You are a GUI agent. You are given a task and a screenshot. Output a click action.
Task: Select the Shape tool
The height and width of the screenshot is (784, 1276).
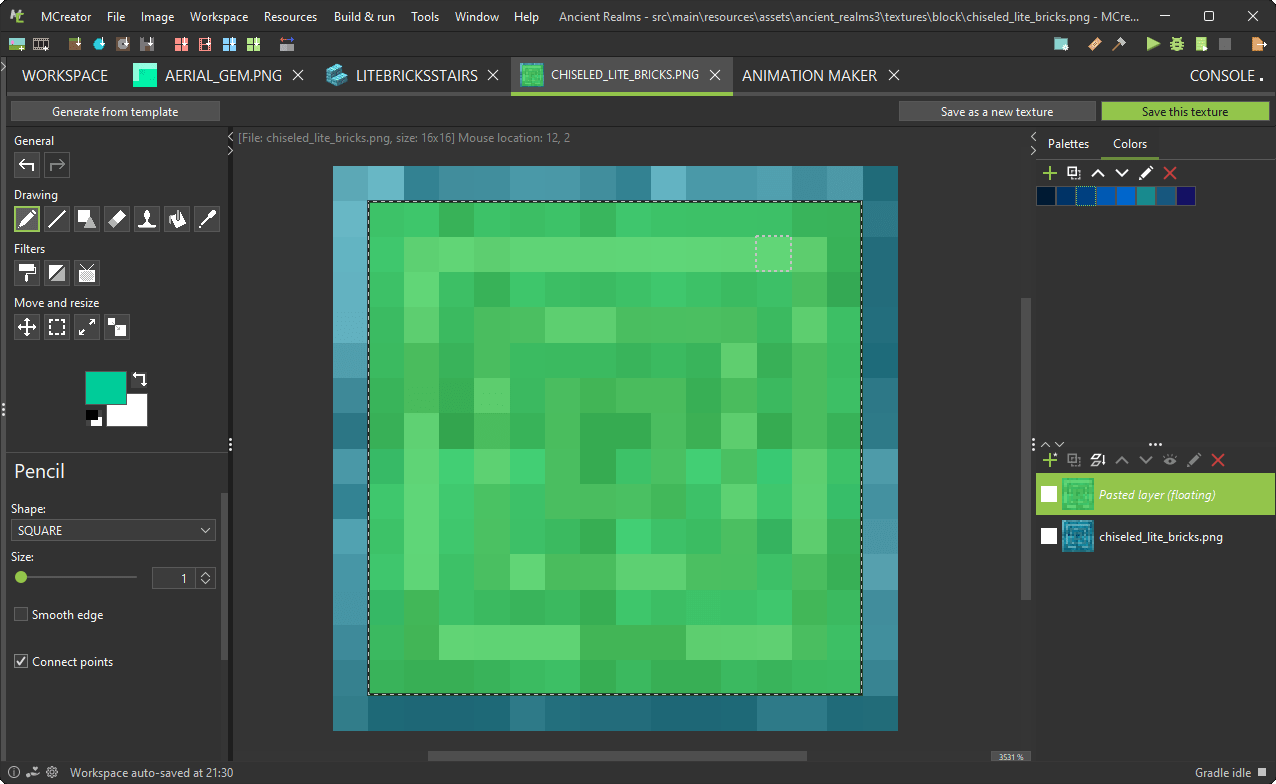(87, 219)
